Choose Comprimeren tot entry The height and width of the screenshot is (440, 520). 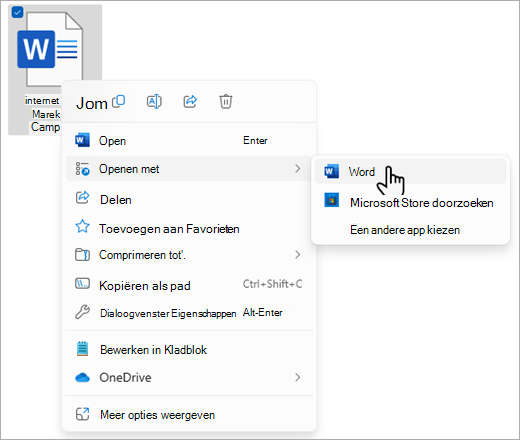(x=189, y=255)
